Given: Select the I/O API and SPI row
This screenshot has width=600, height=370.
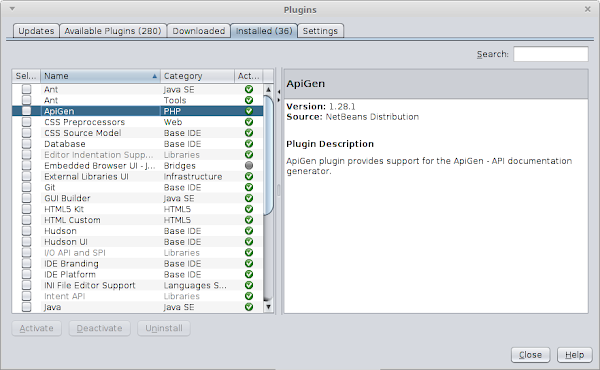Looking at the screenshot, I should [x=137, y=253].
